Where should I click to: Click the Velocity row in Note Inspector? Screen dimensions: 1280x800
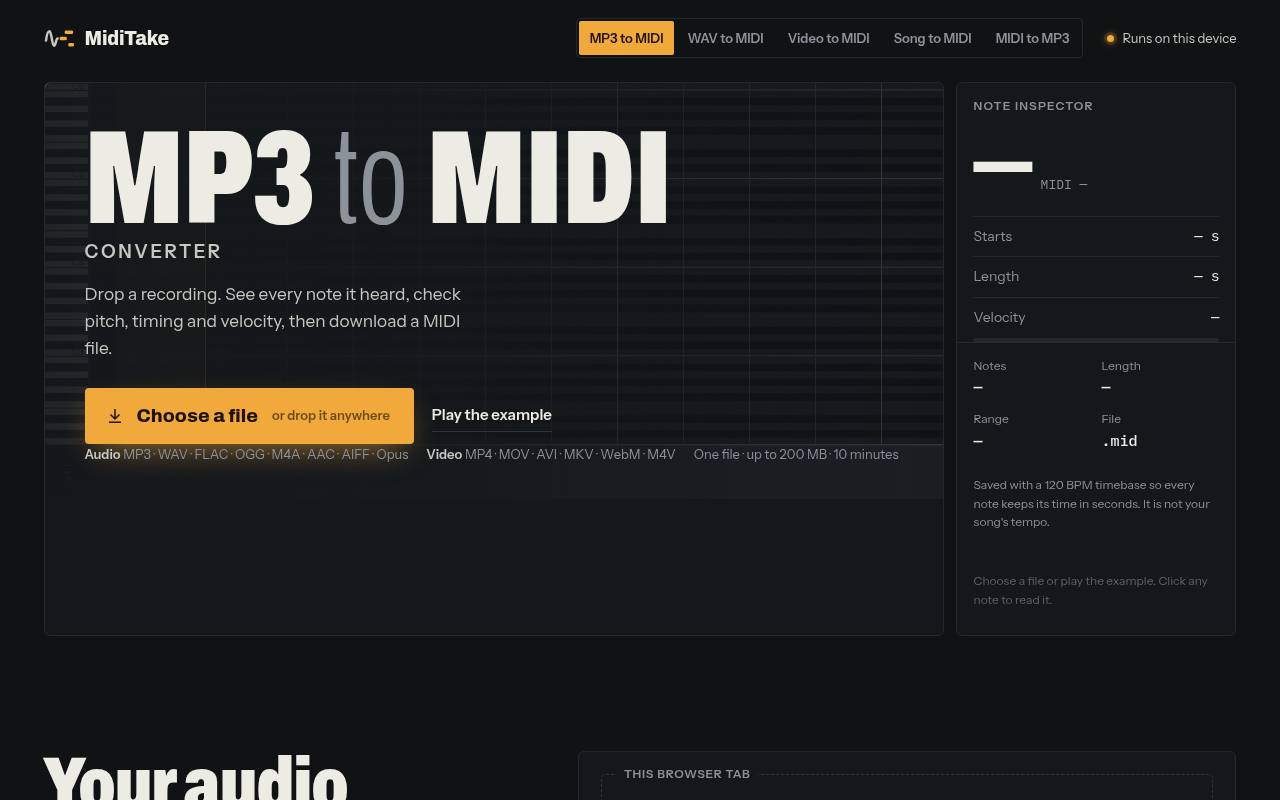coord(1096,317)
